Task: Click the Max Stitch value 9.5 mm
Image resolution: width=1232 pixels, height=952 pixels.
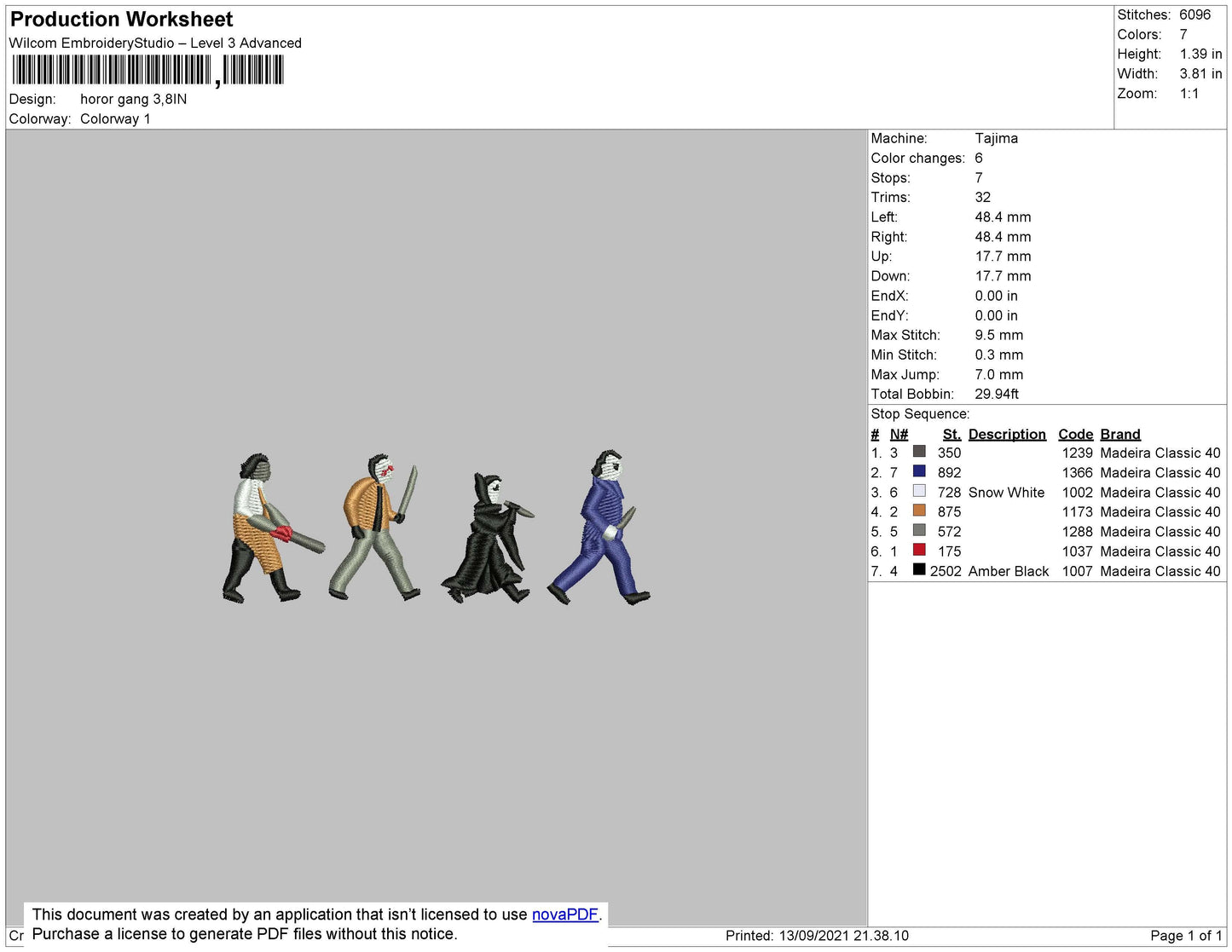Action: click(999, 335)
